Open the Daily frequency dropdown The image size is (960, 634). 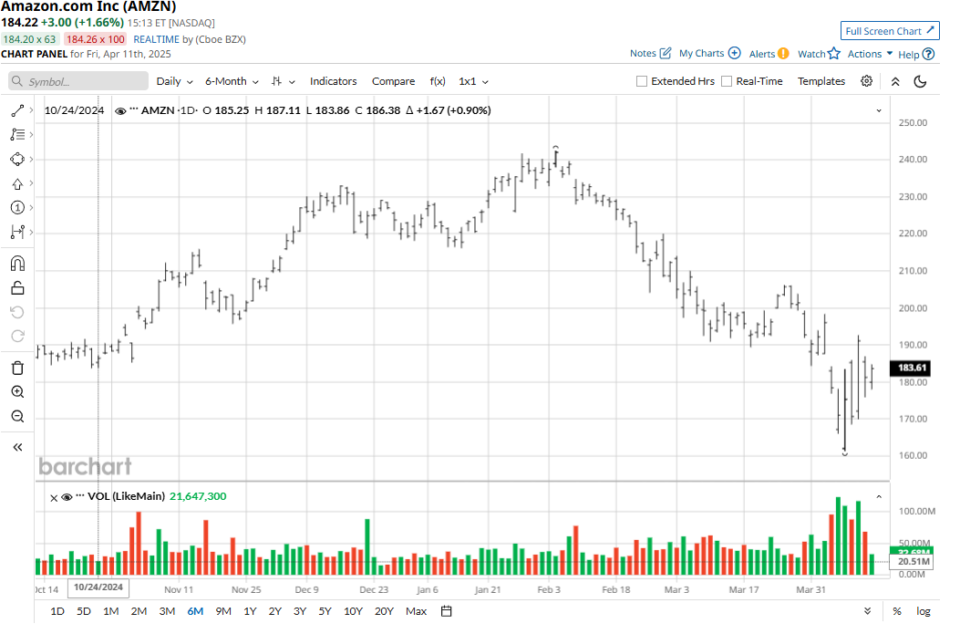pyautogui.click(x=174, y=81)
